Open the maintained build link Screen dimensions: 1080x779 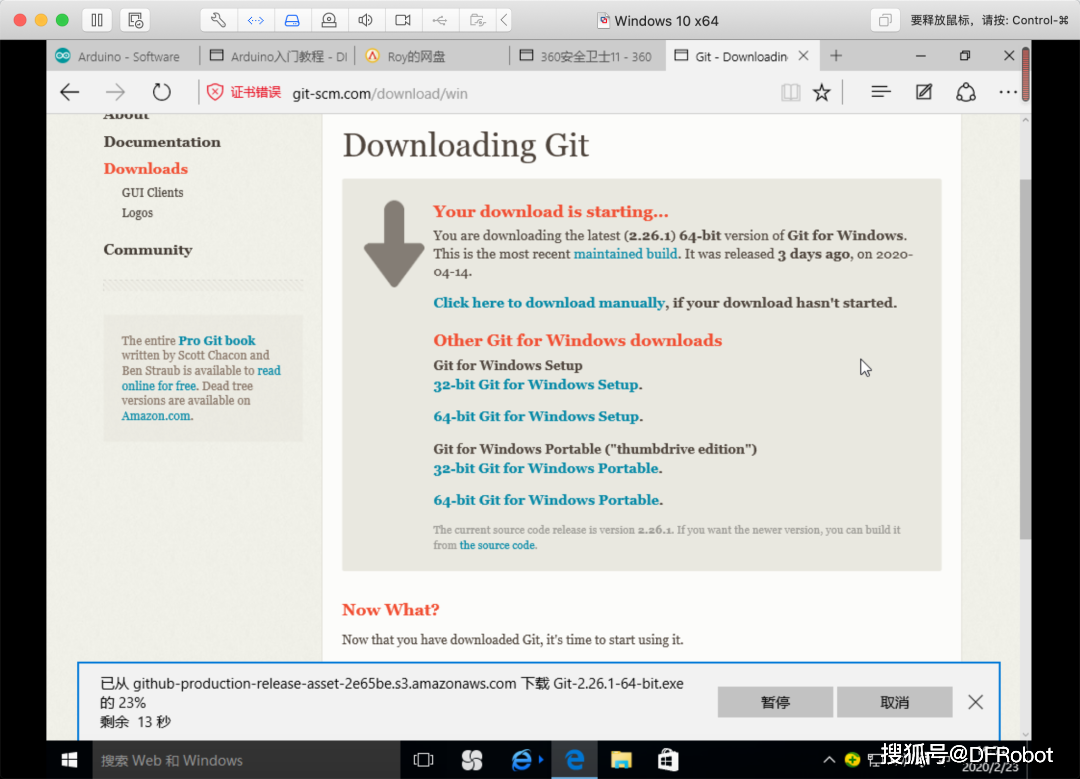(x=625, y=253)
